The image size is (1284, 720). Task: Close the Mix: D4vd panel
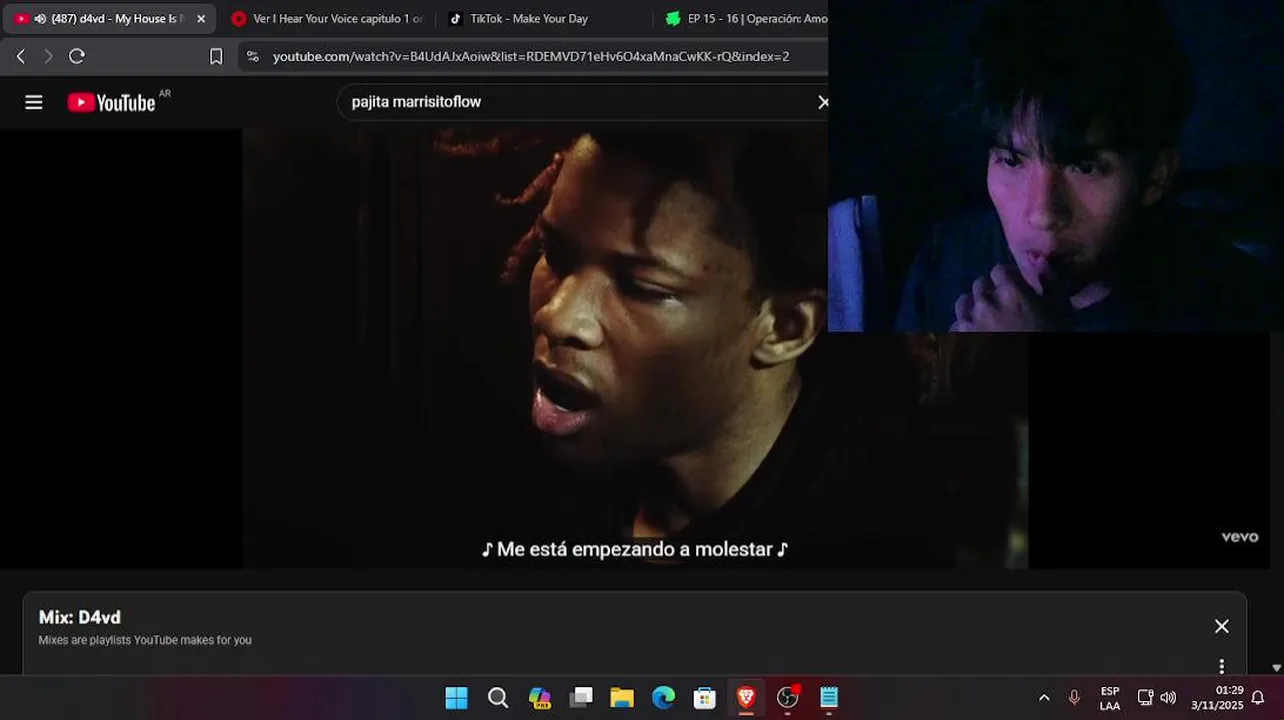[1221, 626]
